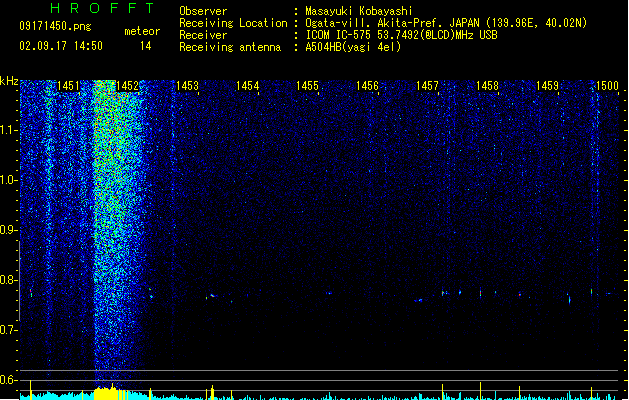
Task: Click the 1453 time marker
Action: pos(187,86)
